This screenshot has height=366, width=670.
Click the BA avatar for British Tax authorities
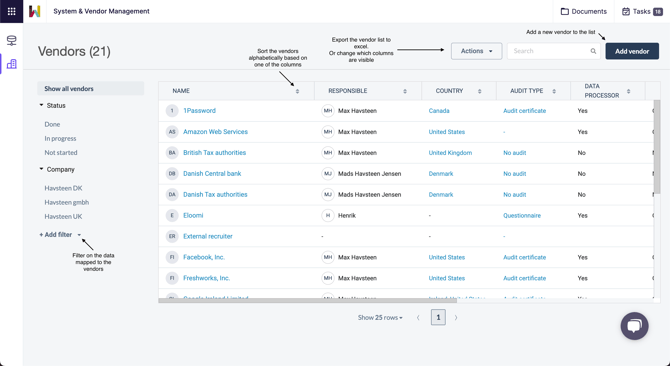point(172,153)
